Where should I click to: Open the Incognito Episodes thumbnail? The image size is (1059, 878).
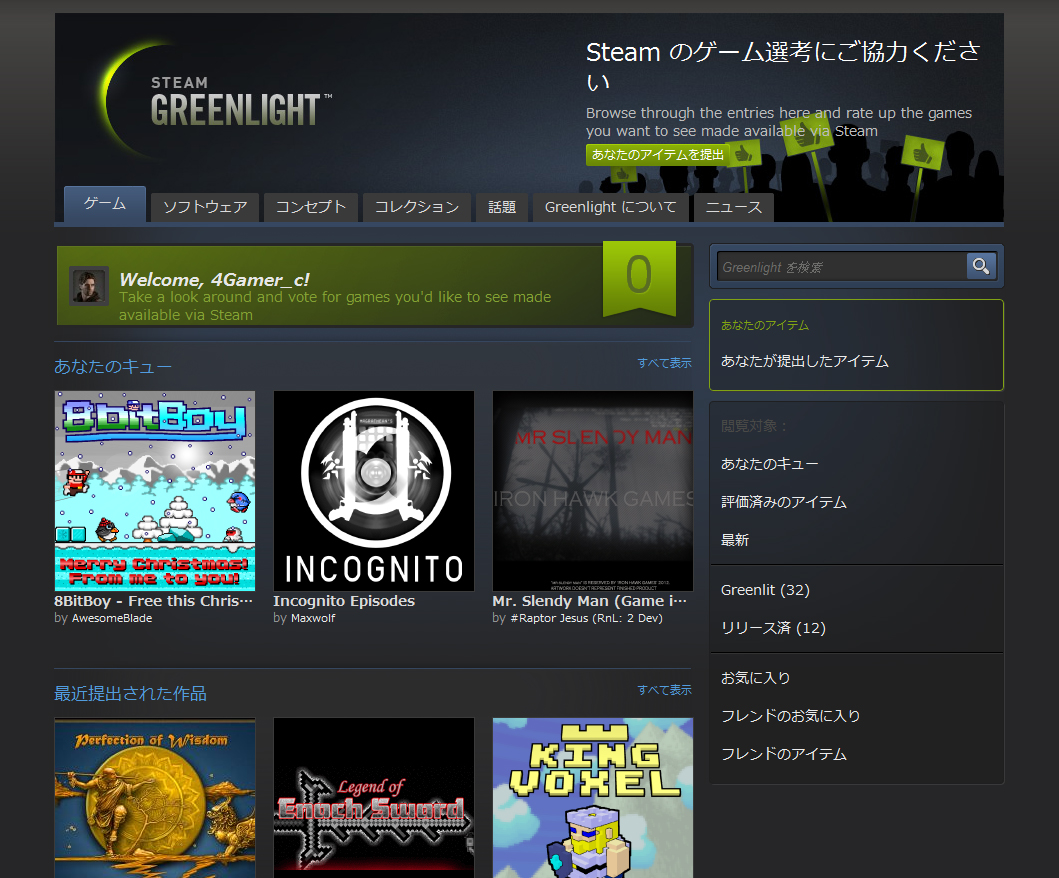coord(374,490)
